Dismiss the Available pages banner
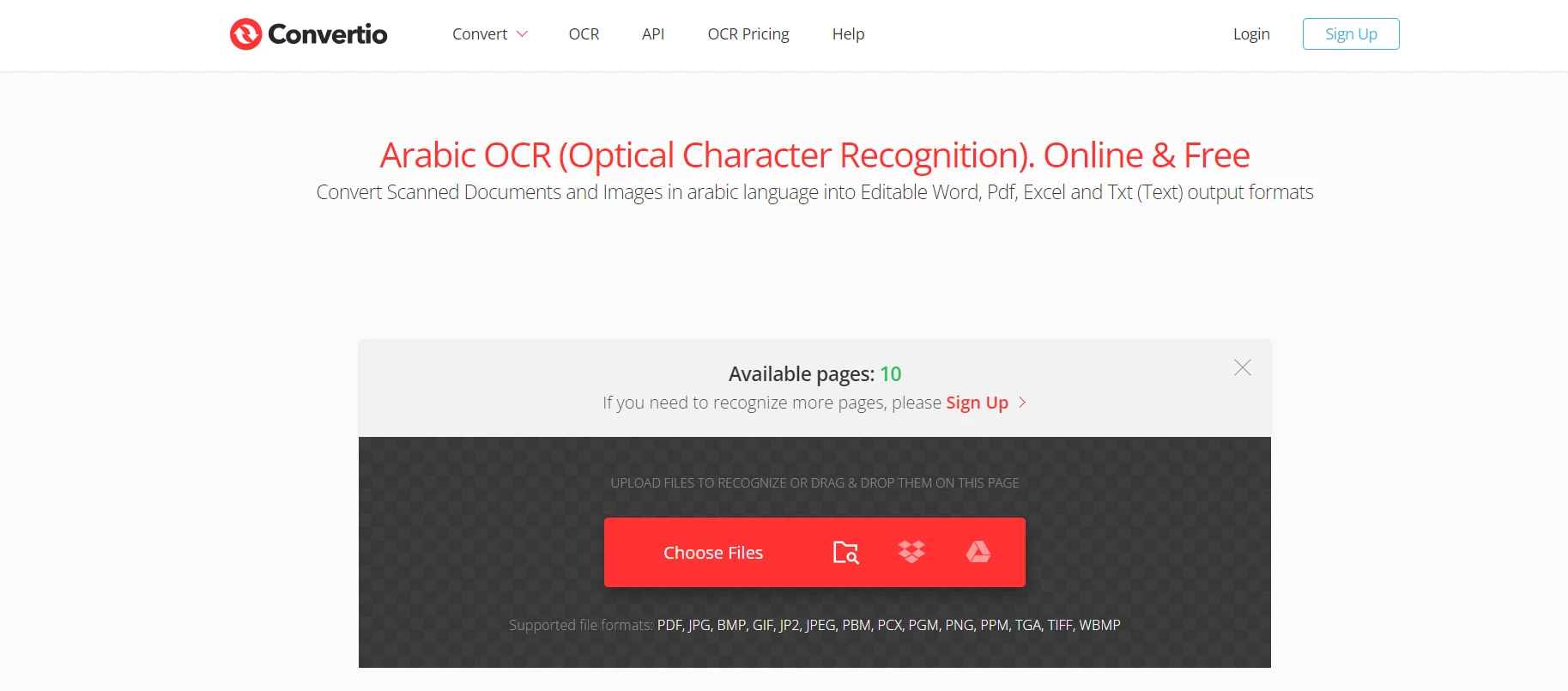This screenshot has width=1568, height=691. [x=1242, y=367]
